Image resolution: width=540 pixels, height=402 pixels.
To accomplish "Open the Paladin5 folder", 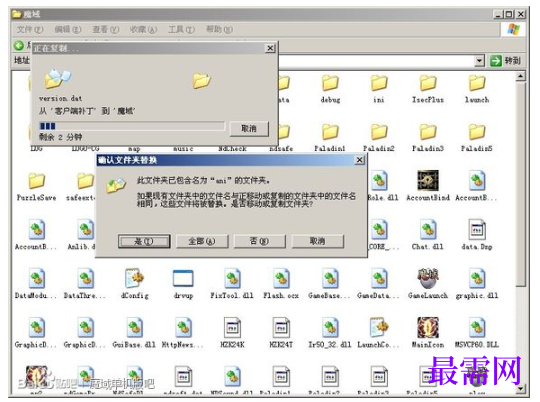I will pyautogui.click(x=477, y=132).
